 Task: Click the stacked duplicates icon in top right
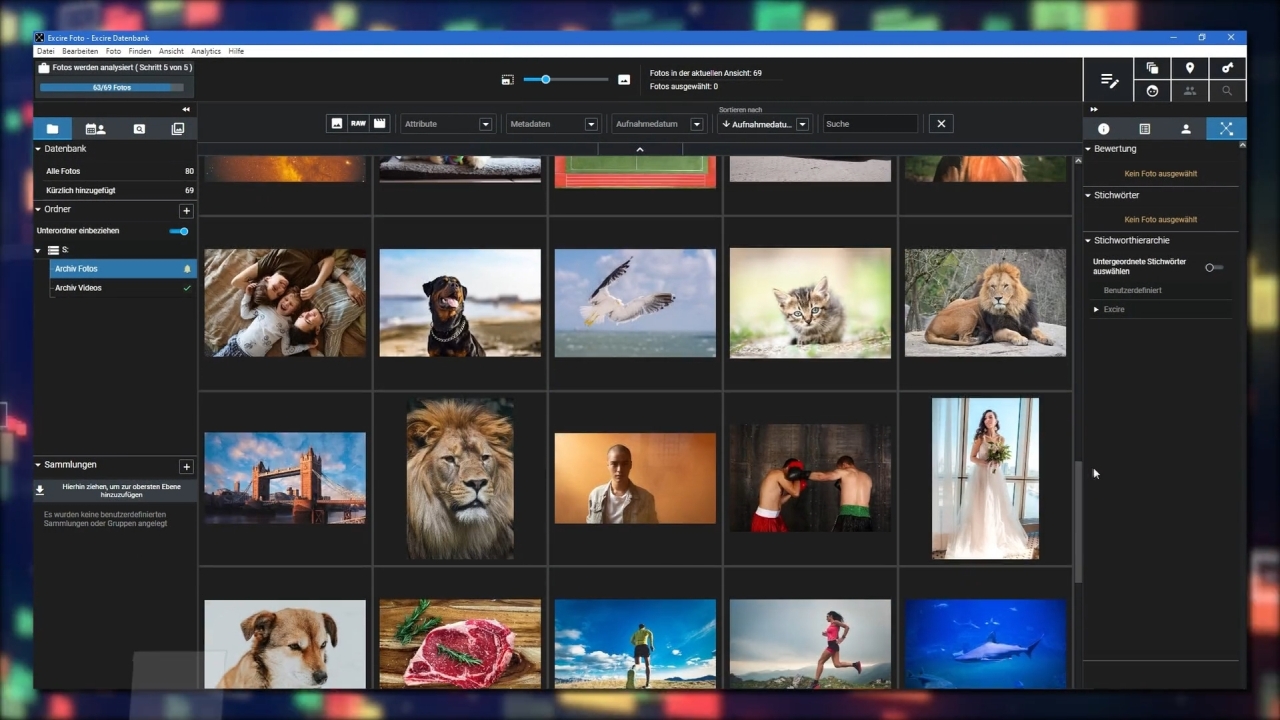(x=1152, y=68)
